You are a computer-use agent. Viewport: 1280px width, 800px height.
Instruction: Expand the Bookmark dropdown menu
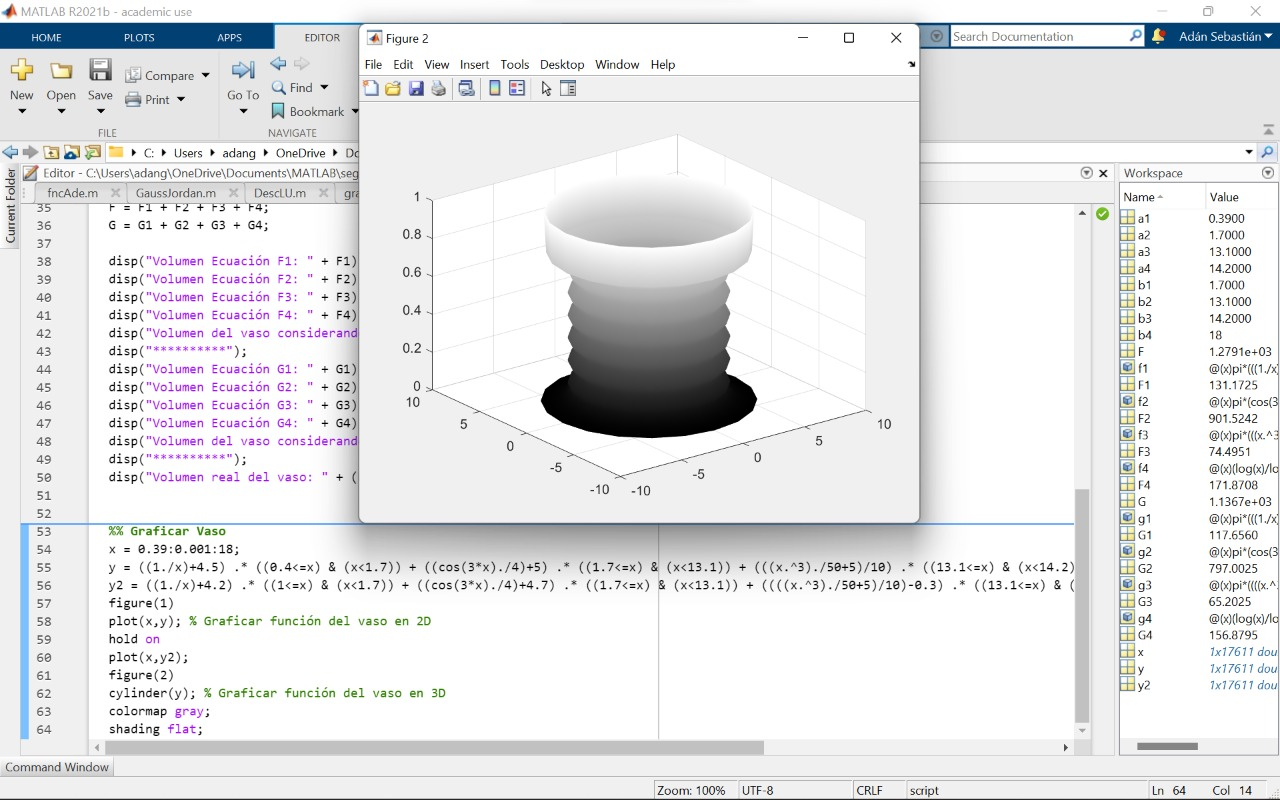355,111
